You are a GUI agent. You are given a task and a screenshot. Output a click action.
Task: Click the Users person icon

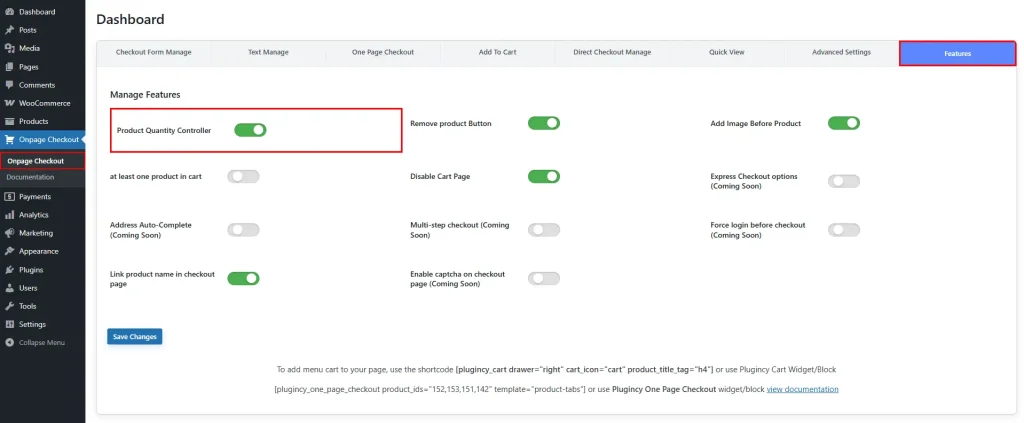(x=9, y=288)
